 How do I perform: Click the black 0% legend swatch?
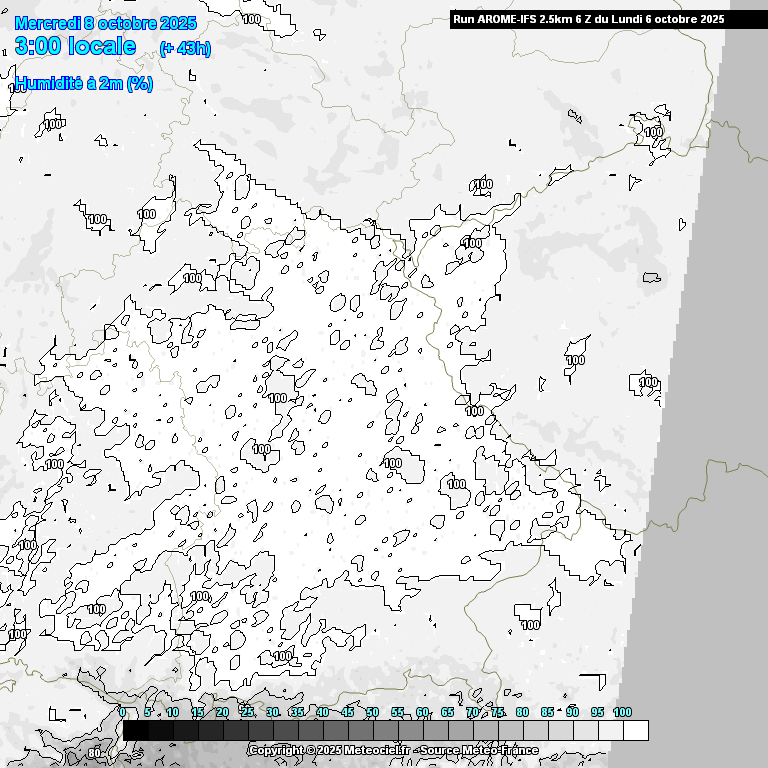pyautogui.click(x=136, y=731)
